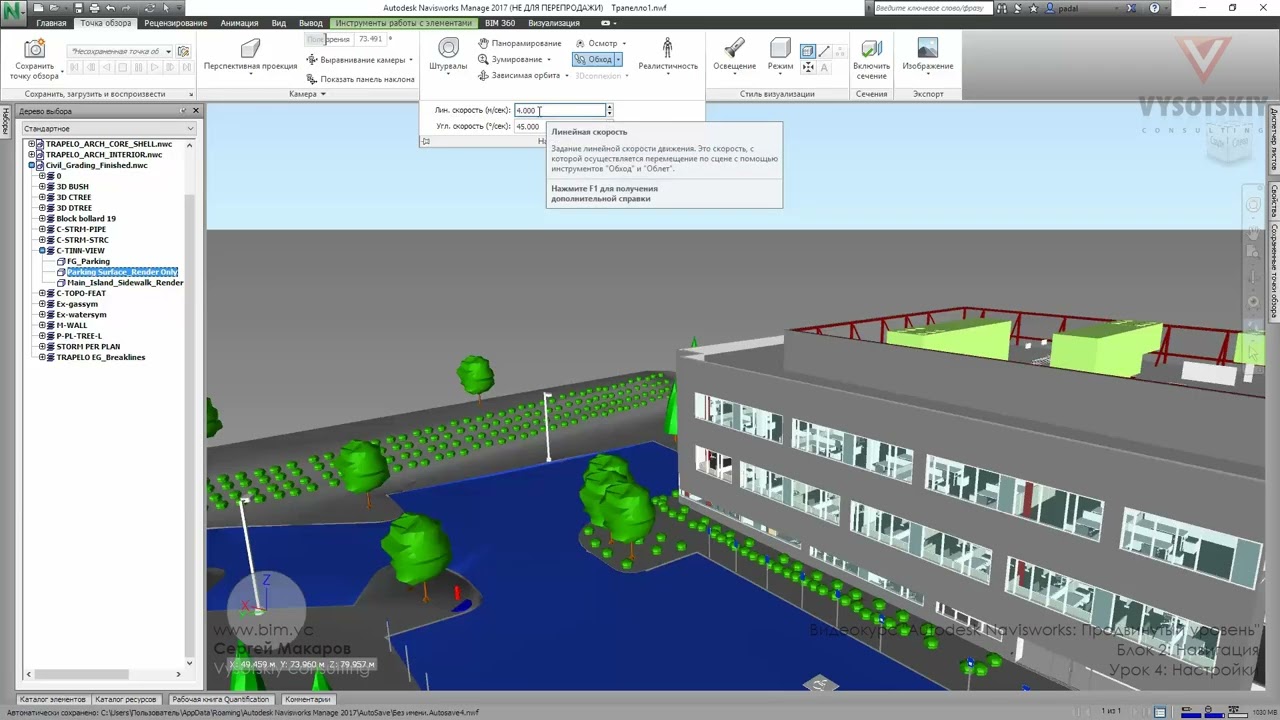This screenshot has width=1280, height=720.
Task: Toggle lines display in visual style
Action: pos(824,51)
